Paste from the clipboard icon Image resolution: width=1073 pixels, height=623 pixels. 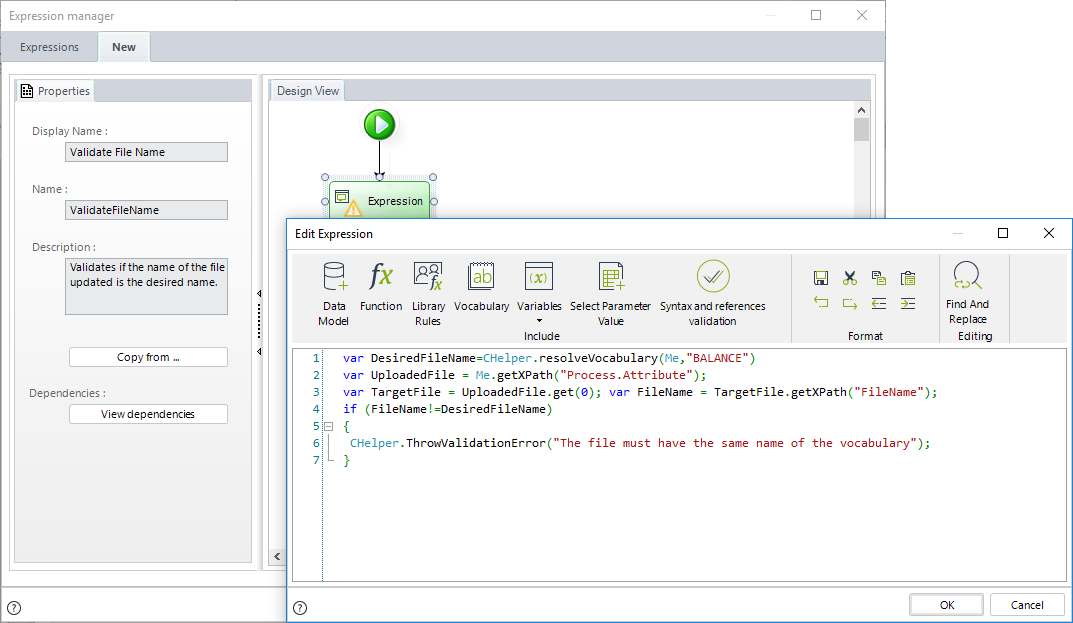click(908, 278)
